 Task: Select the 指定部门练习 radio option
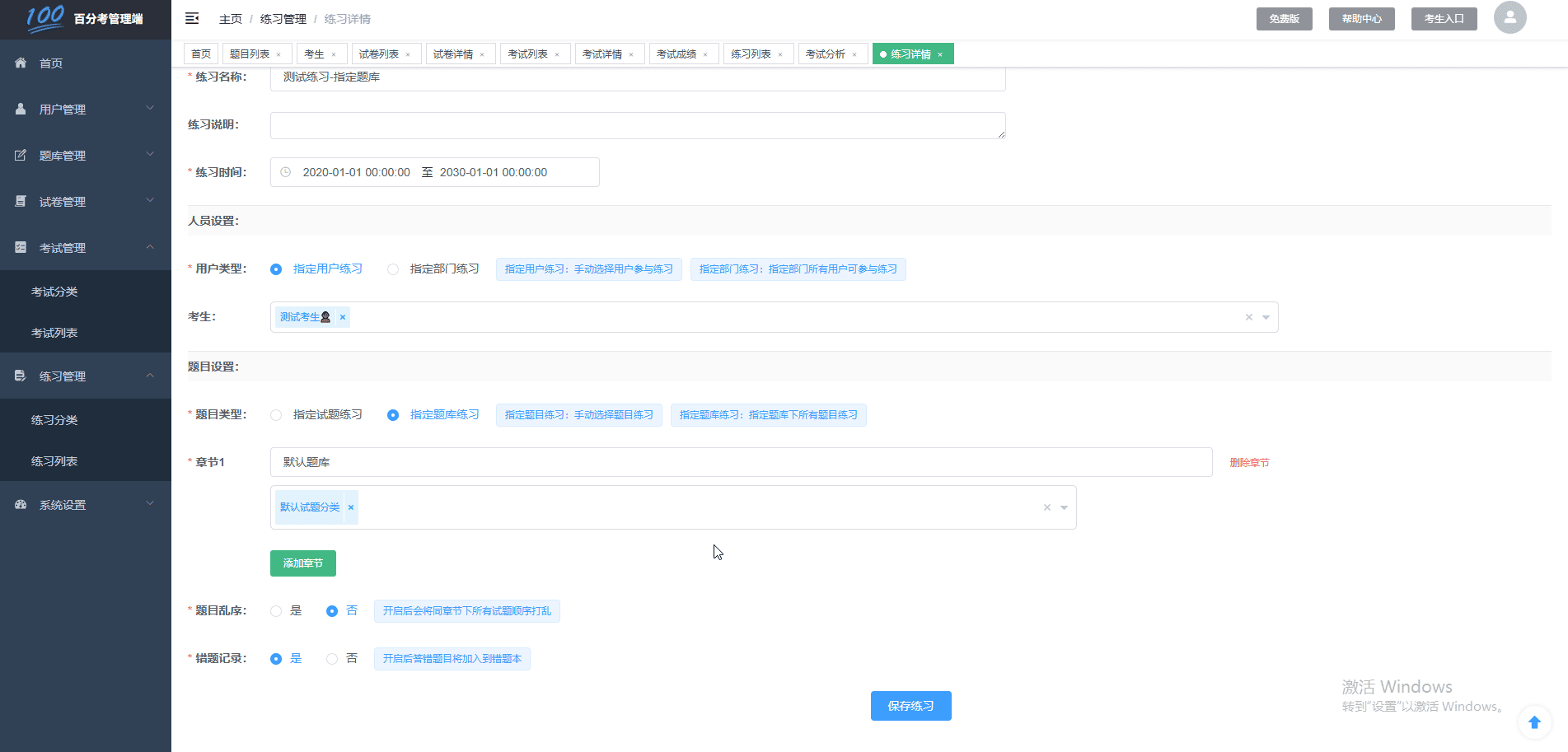[x=393, y=269]
